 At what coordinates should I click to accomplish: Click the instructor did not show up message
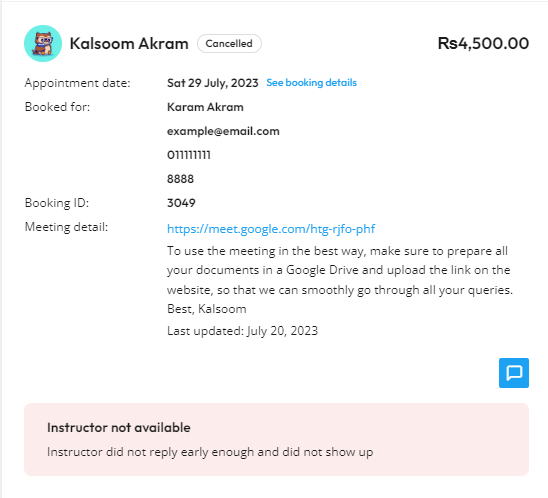click(x=210, y=452)
